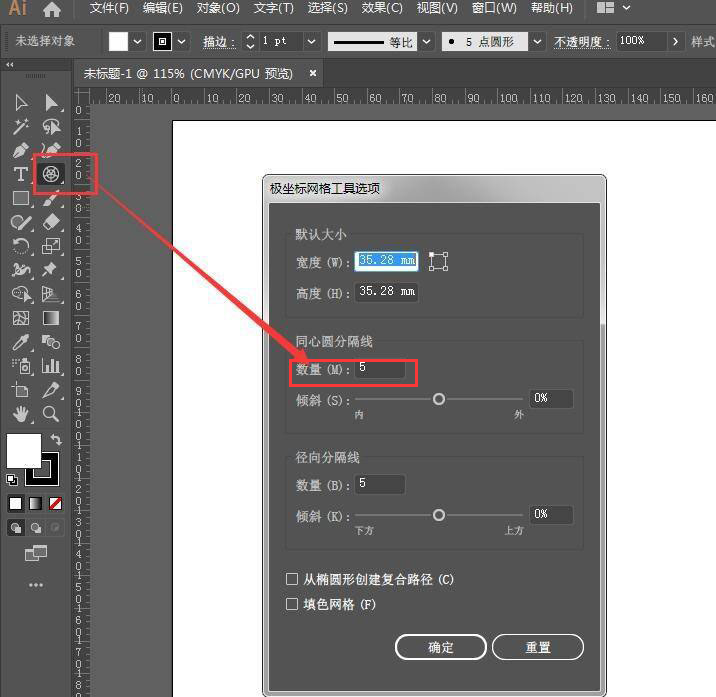
Task: Open the brush definition dropdown
Action: coord(537,42)
